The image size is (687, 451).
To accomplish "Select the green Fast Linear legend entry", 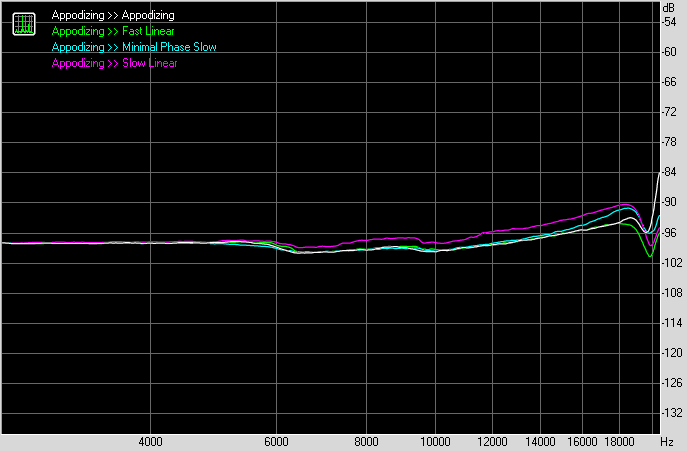I will [112, 32].
